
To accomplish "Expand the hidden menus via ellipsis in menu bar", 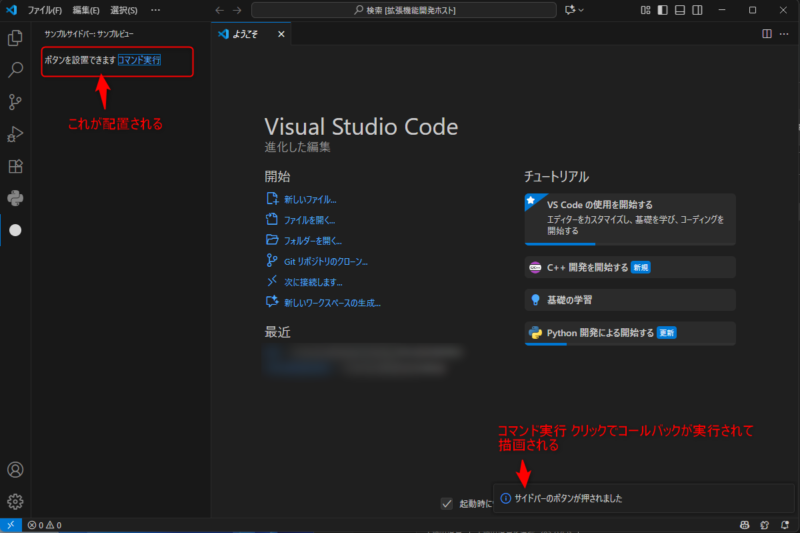I will [155, 10].
